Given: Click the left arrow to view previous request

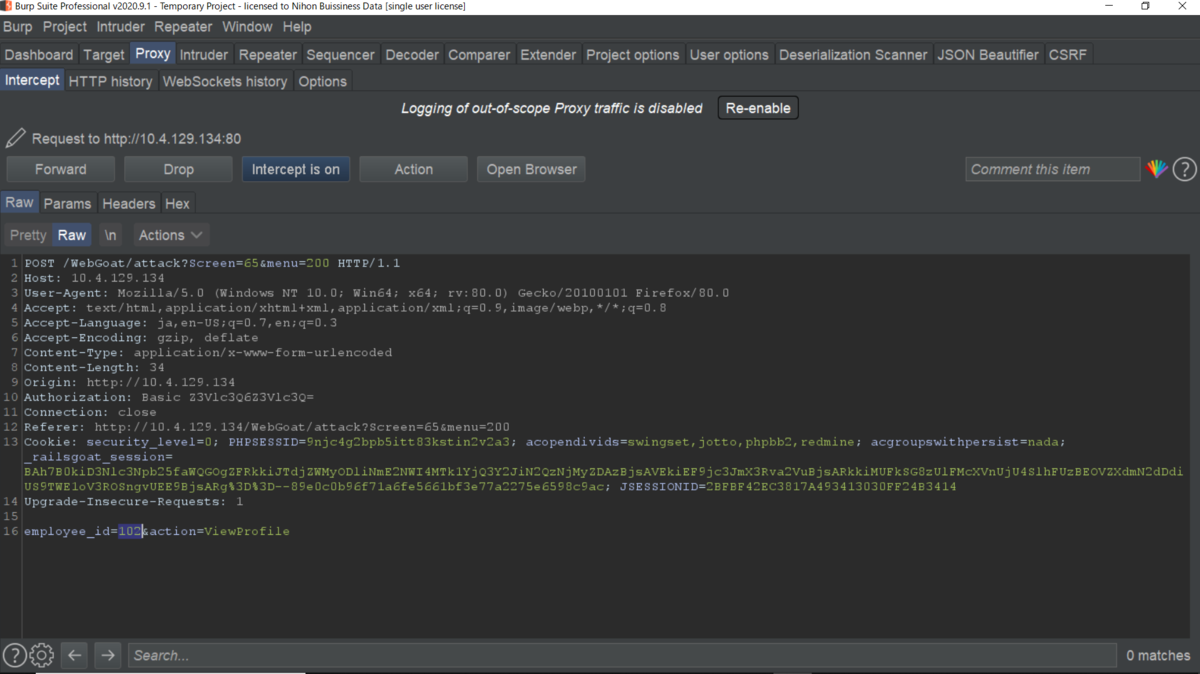Looking at the screenshot, I should point(74,655).
